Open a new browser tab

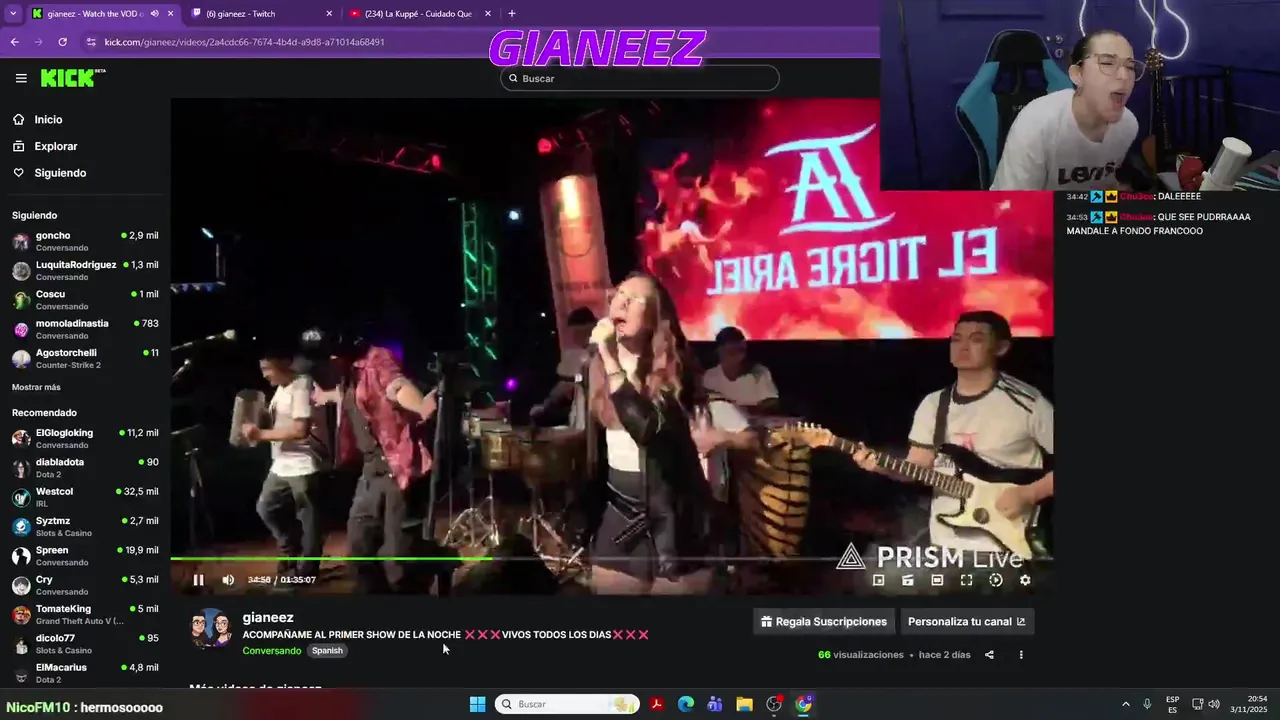pos(512,14)
